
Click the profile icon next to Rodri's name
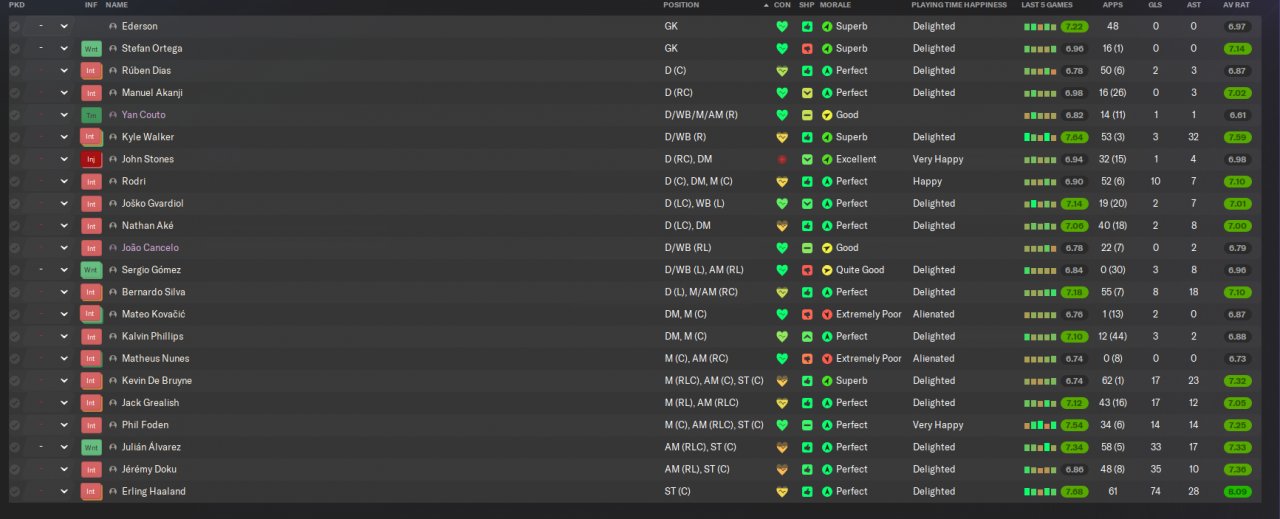pyautogui.click(x=113, y=181)
